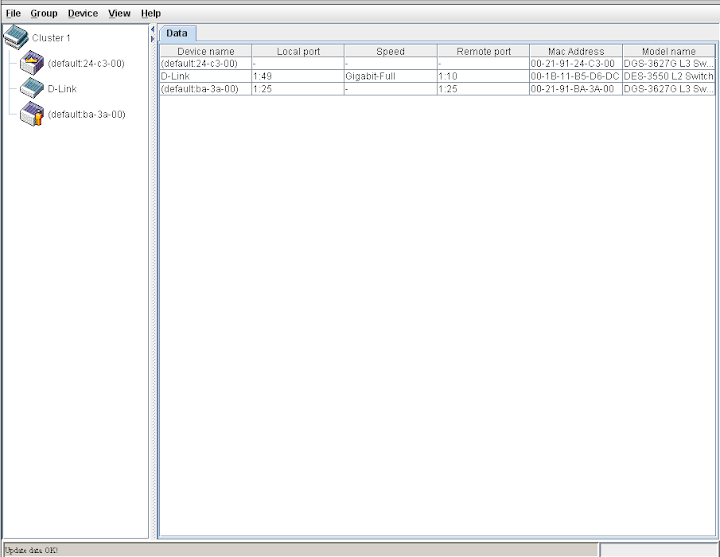
Task: Click MAC address 00-1B-11-B5-D6-DC
Action: click(576, 76)
